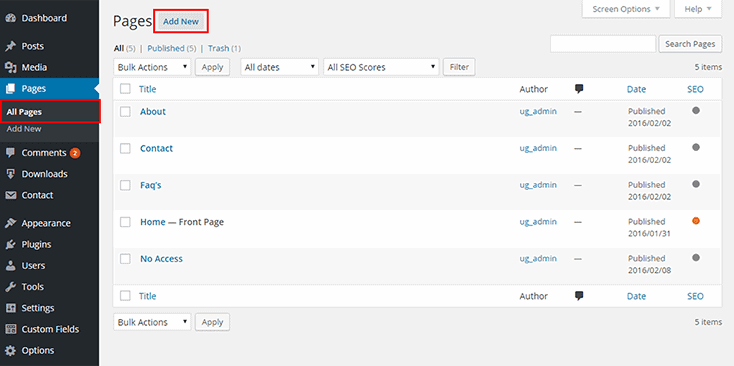734x366 pixels.
Task: View Trash pages link
Action: click(x=219, y=48)
